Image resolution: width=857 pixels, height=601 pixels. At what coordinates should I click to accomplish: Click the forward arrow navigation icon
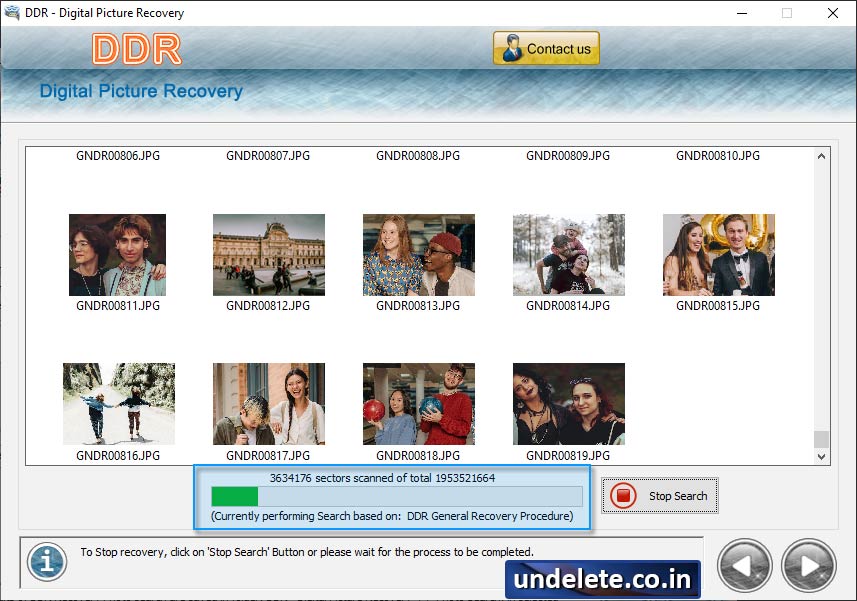[808, 566]
